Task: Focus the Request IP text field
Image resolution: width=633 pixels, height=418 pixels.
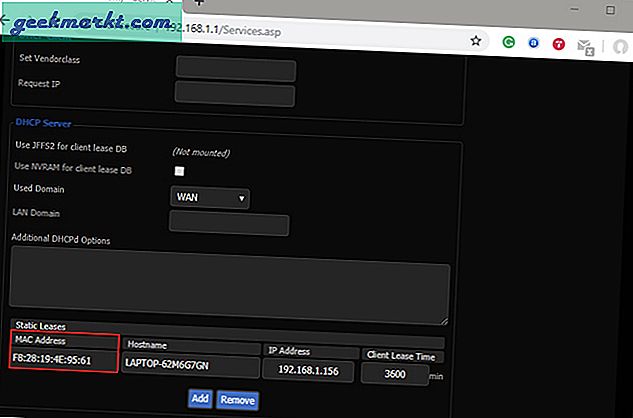Action: pos(236,92)
